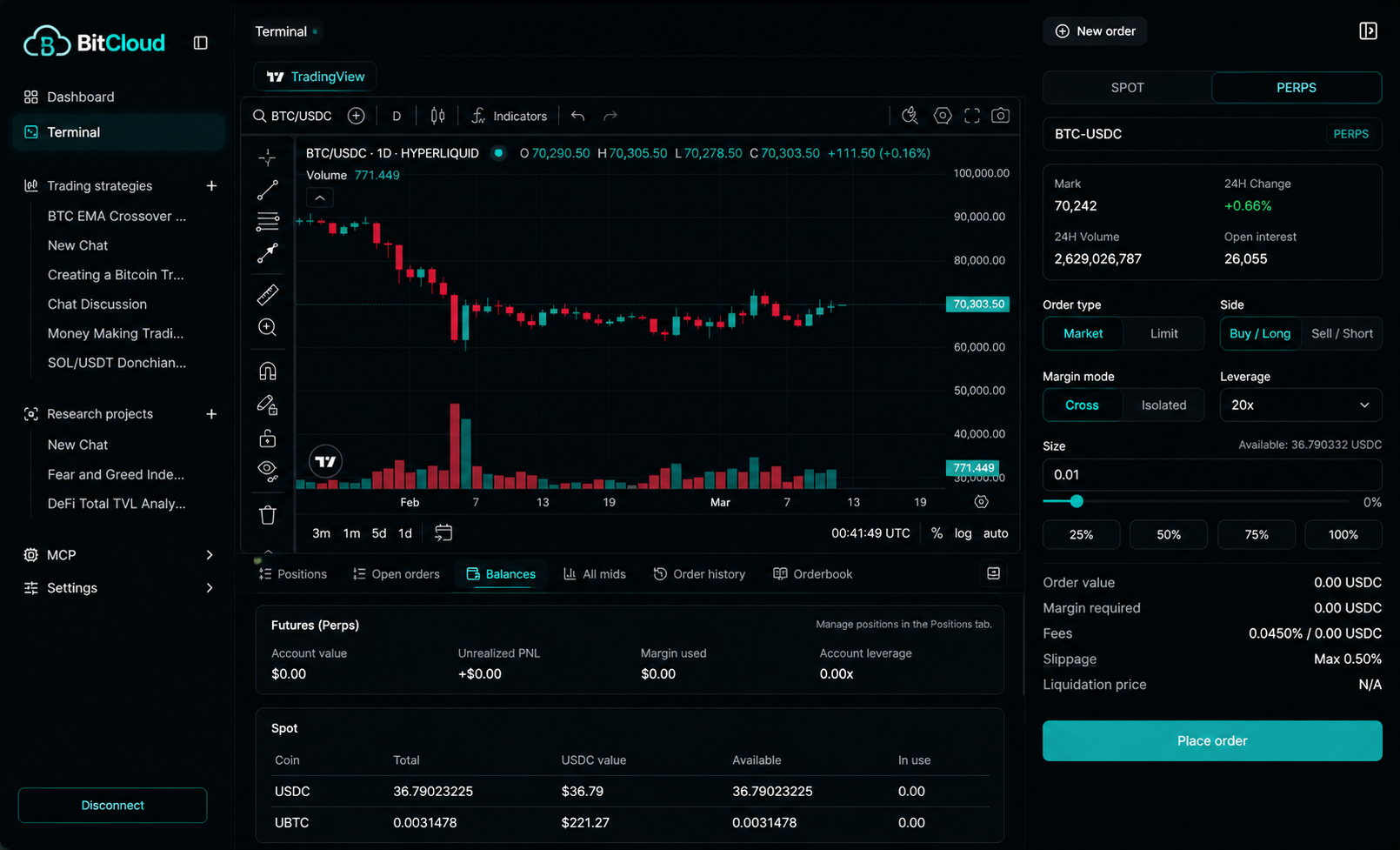Open the Orderbook tab

[x=812, y=574]
